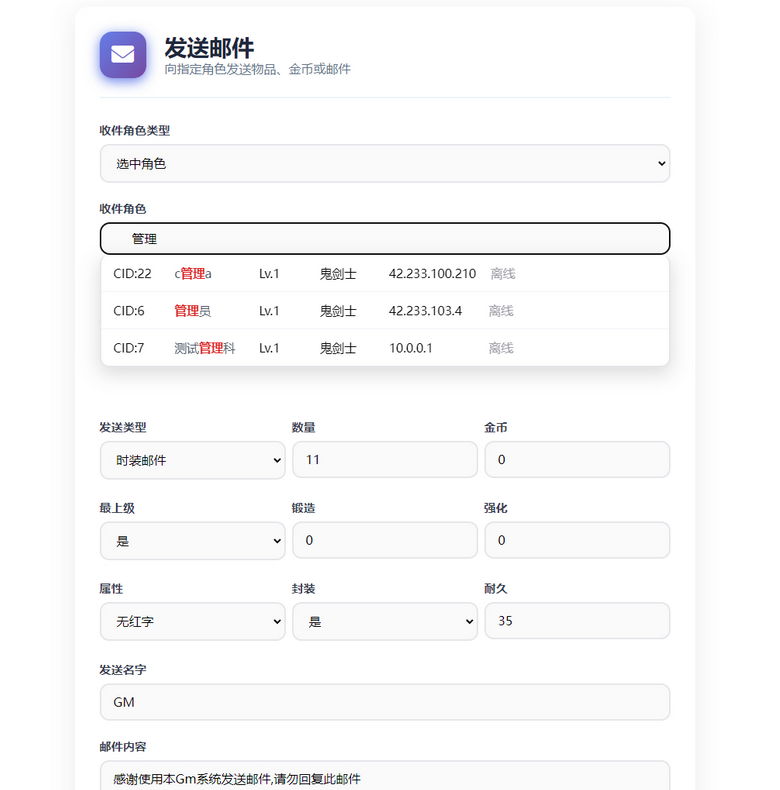Expand the 最上级 dropdown
This screenshot has width=780, height=790.
coord(192,541)
